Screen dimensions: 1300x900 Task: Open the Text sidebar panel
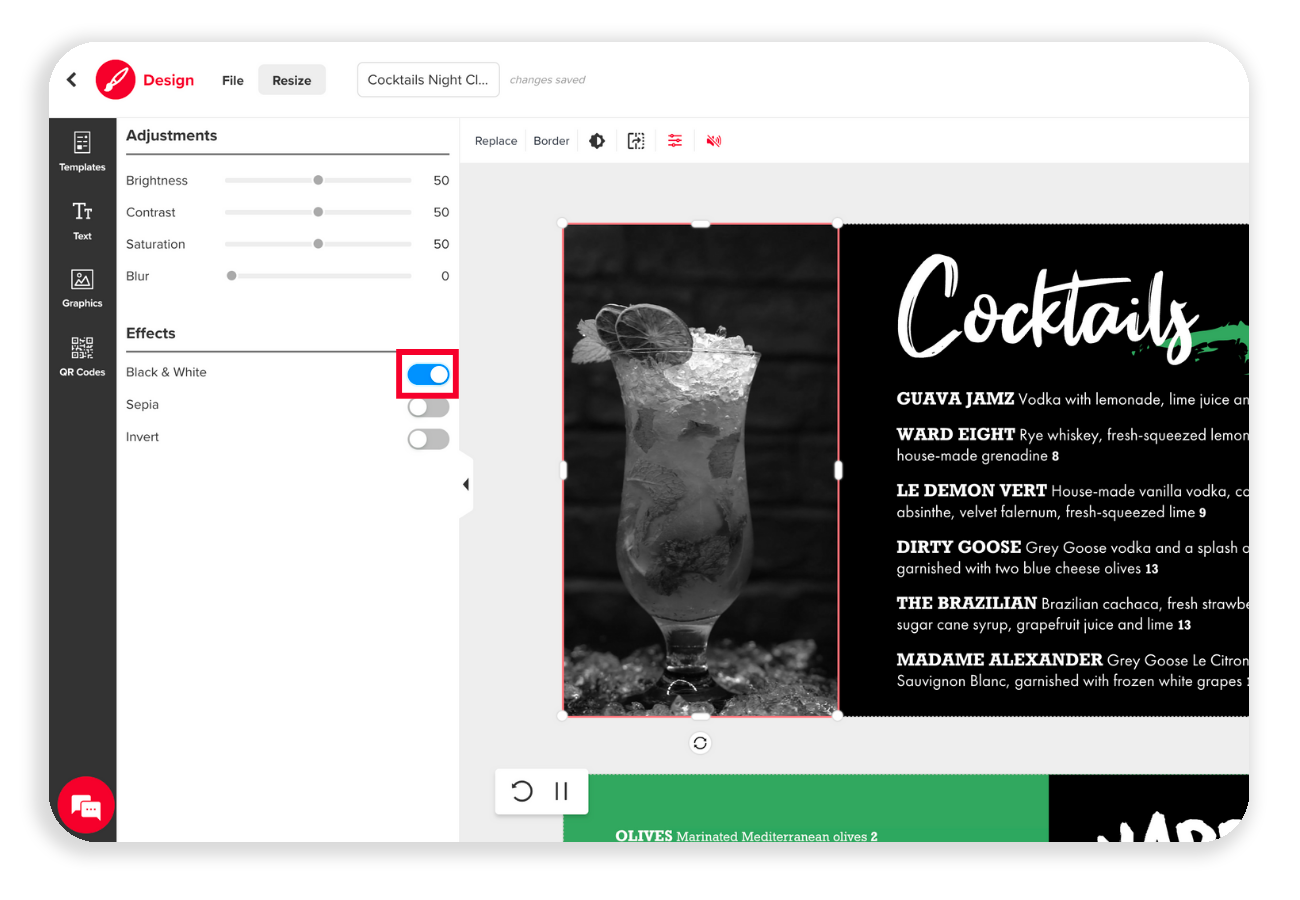pyautogui.click(x=82, y=221)
